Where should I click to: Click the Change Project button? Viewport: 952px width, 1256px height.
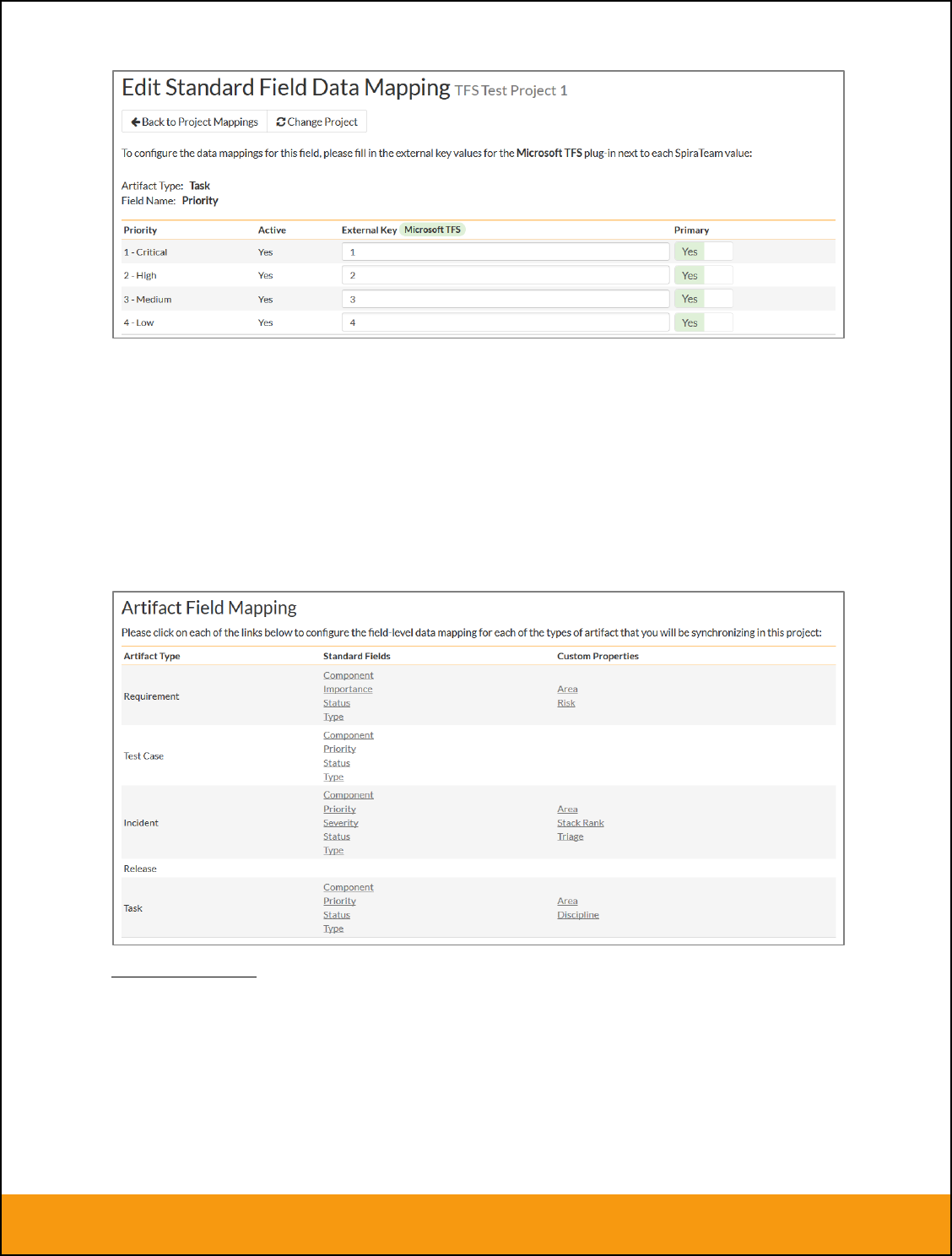pyautogui.click(x=316, y=122)
